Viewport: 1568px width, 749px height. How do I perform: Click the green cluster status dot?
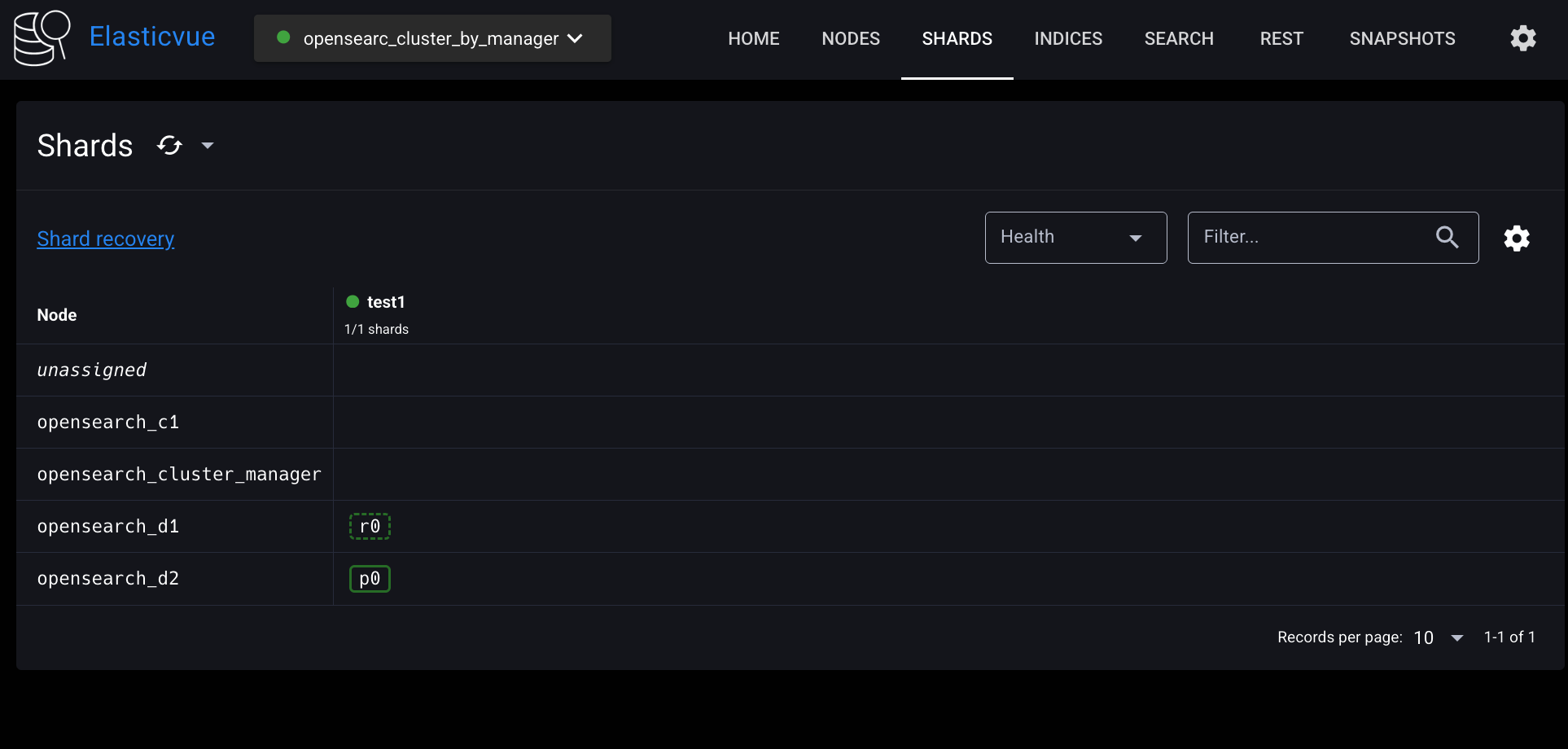283,37
